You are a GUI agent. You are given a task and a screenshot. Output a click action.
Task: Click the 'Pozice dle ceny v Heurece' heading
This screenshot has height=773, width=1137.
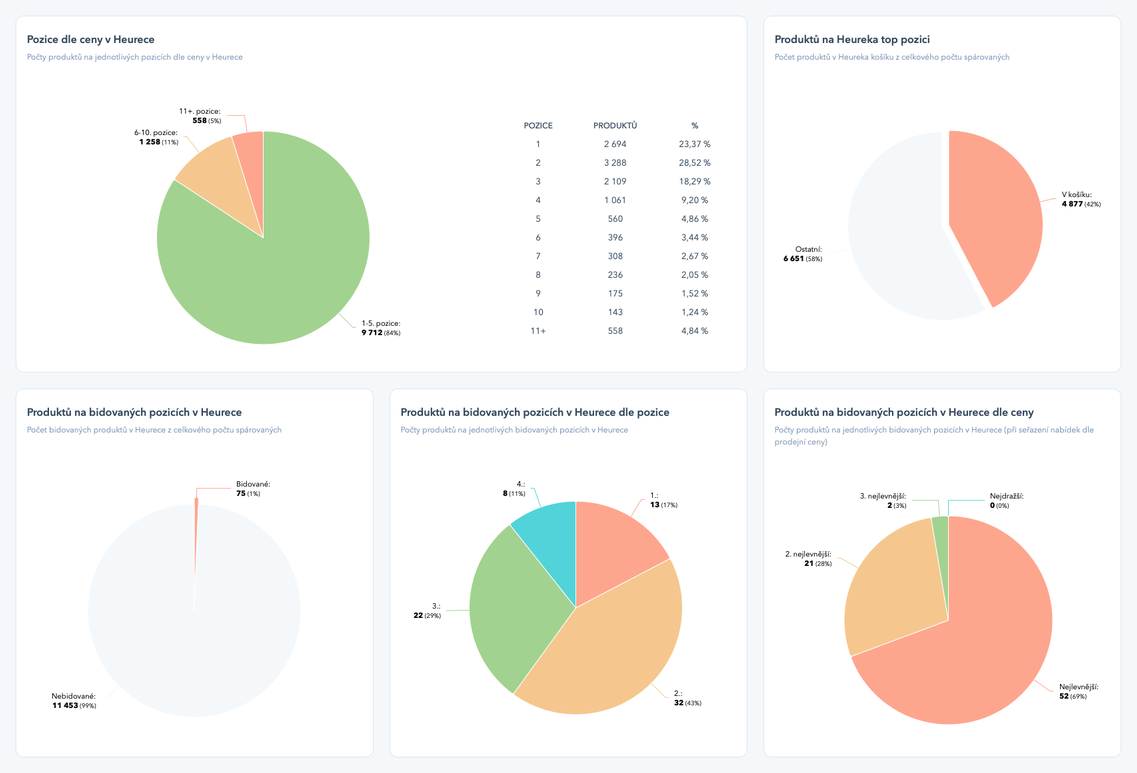pos(91,39)
